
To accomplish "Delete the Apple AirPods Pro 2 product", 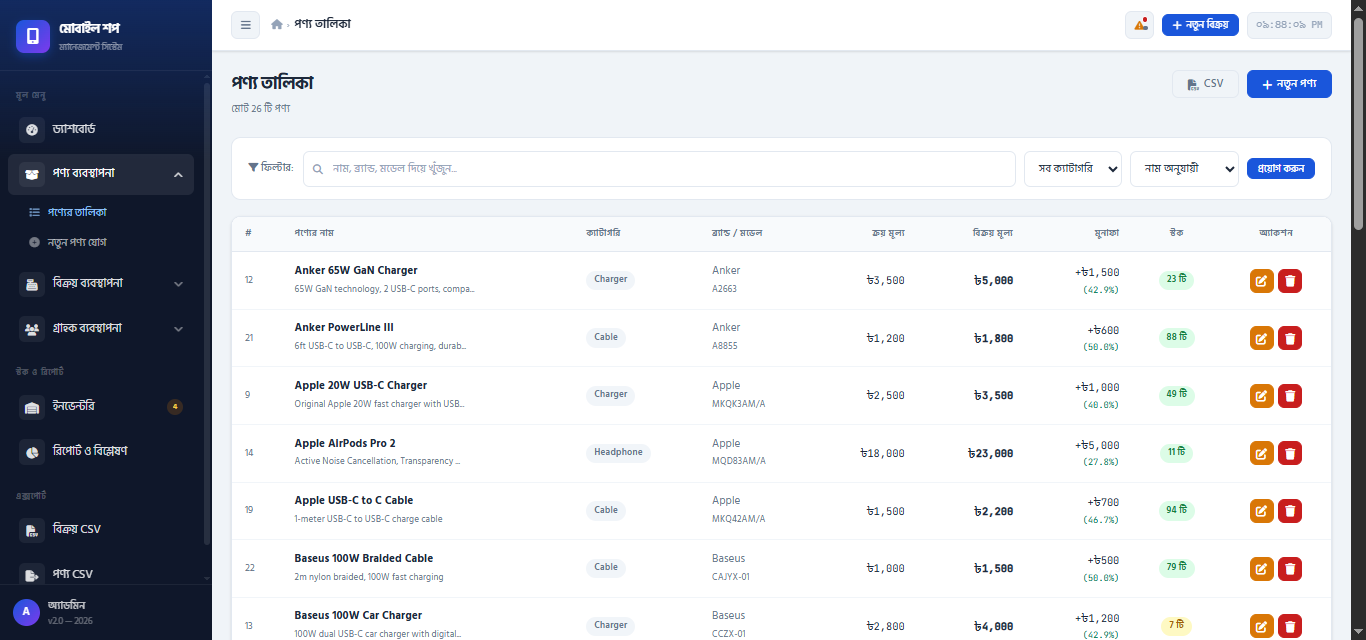I will point(1290,453).
